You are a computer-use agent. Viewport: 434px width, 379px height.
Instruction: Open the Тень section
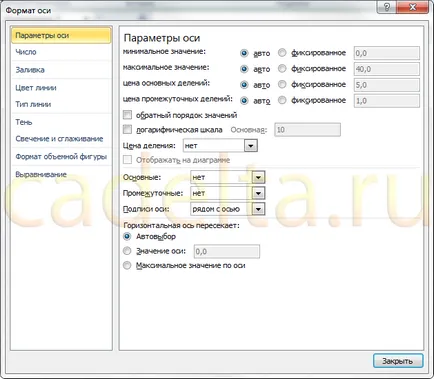pos(61,122)
